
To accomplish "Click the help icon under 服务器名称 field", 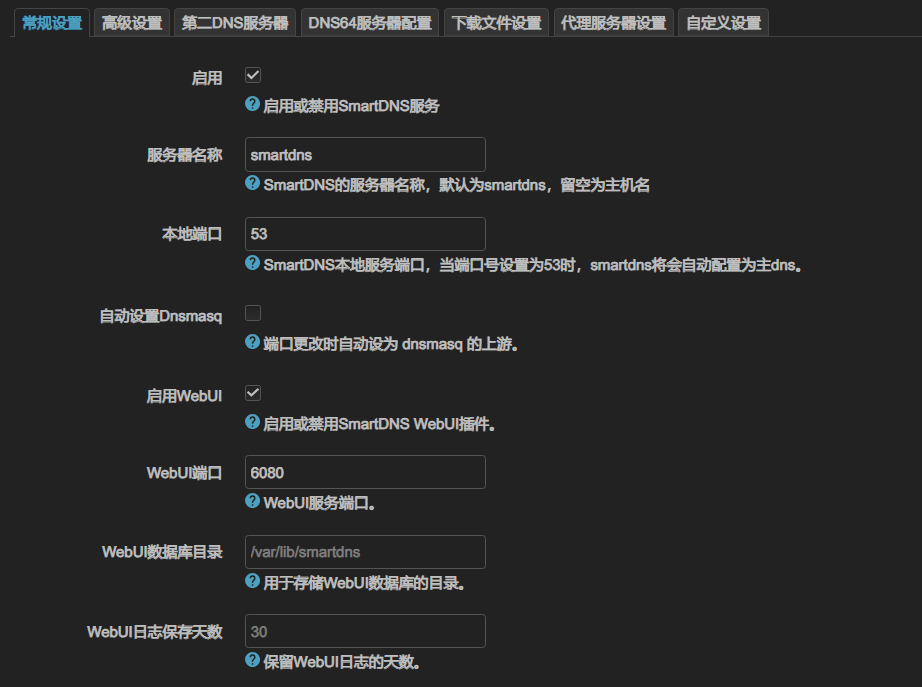I will point(252,185).
